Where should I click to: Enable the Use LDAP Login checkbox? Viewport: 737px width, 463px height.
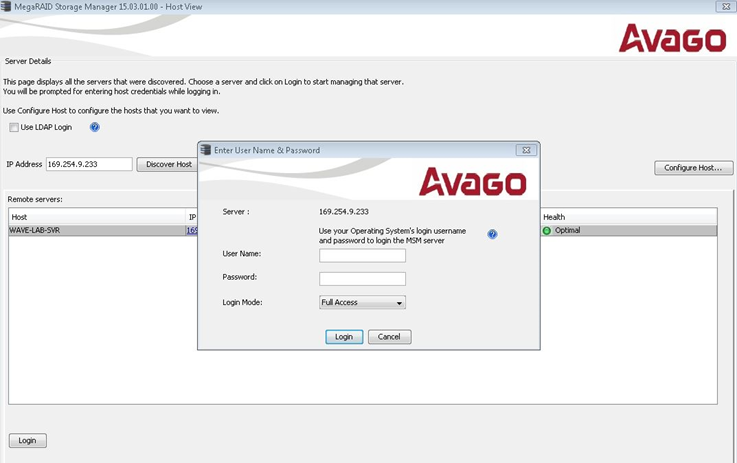14,127
